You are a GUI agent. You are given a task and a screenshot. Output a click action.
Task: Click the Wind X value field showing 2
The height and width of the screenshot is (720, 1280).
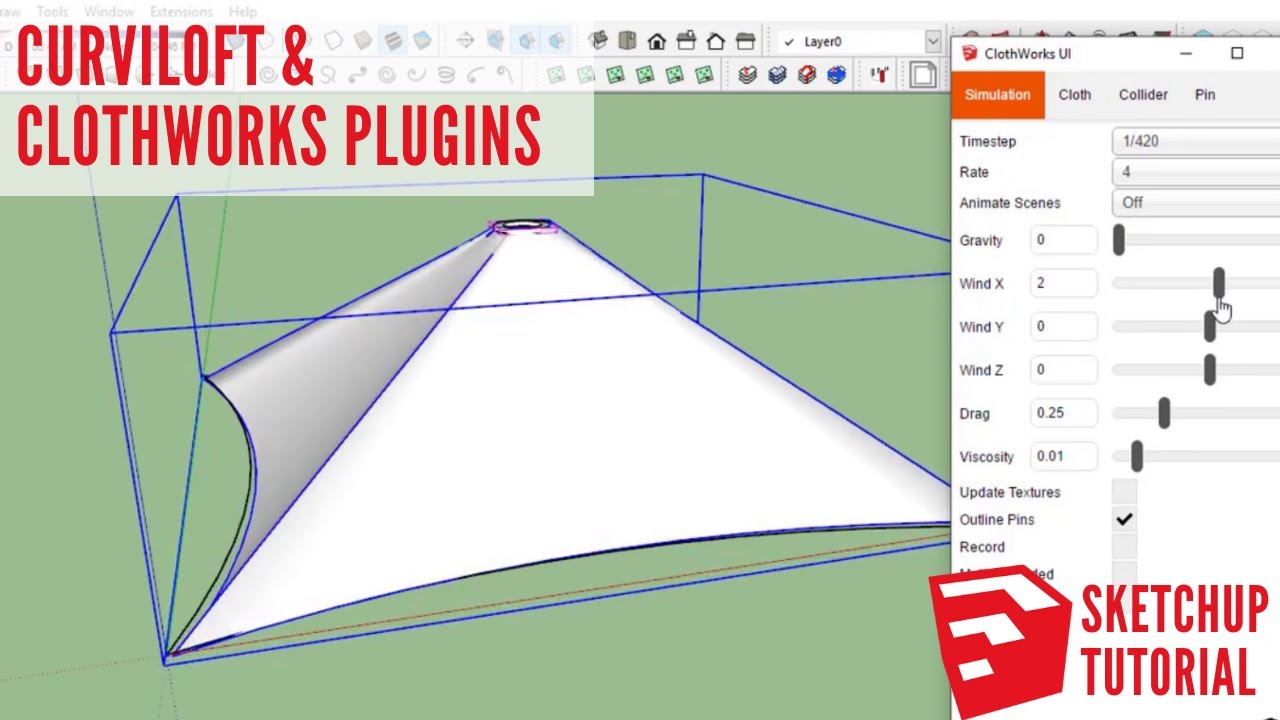point(1064,283)
